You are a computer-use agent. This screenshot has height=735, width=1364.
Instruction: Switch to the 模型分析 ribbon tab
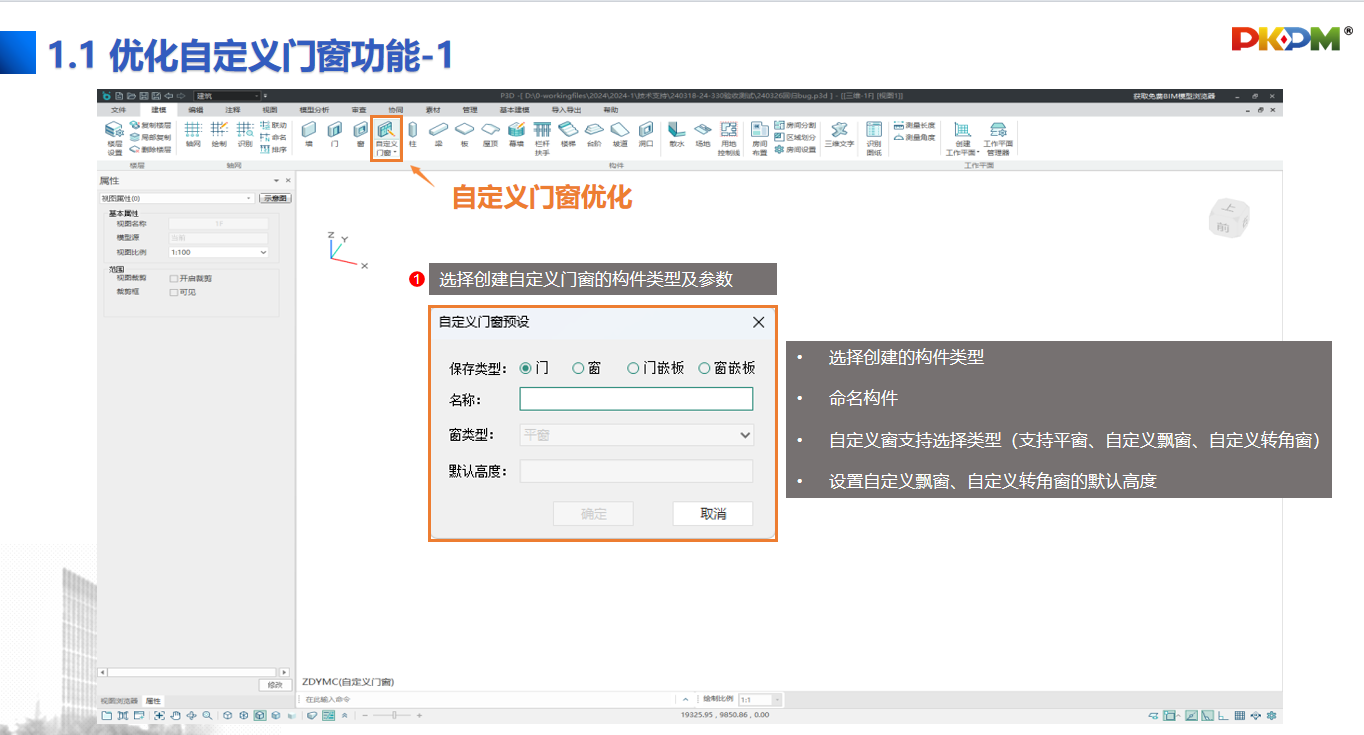pyautogui.click(x=314, y=109)
